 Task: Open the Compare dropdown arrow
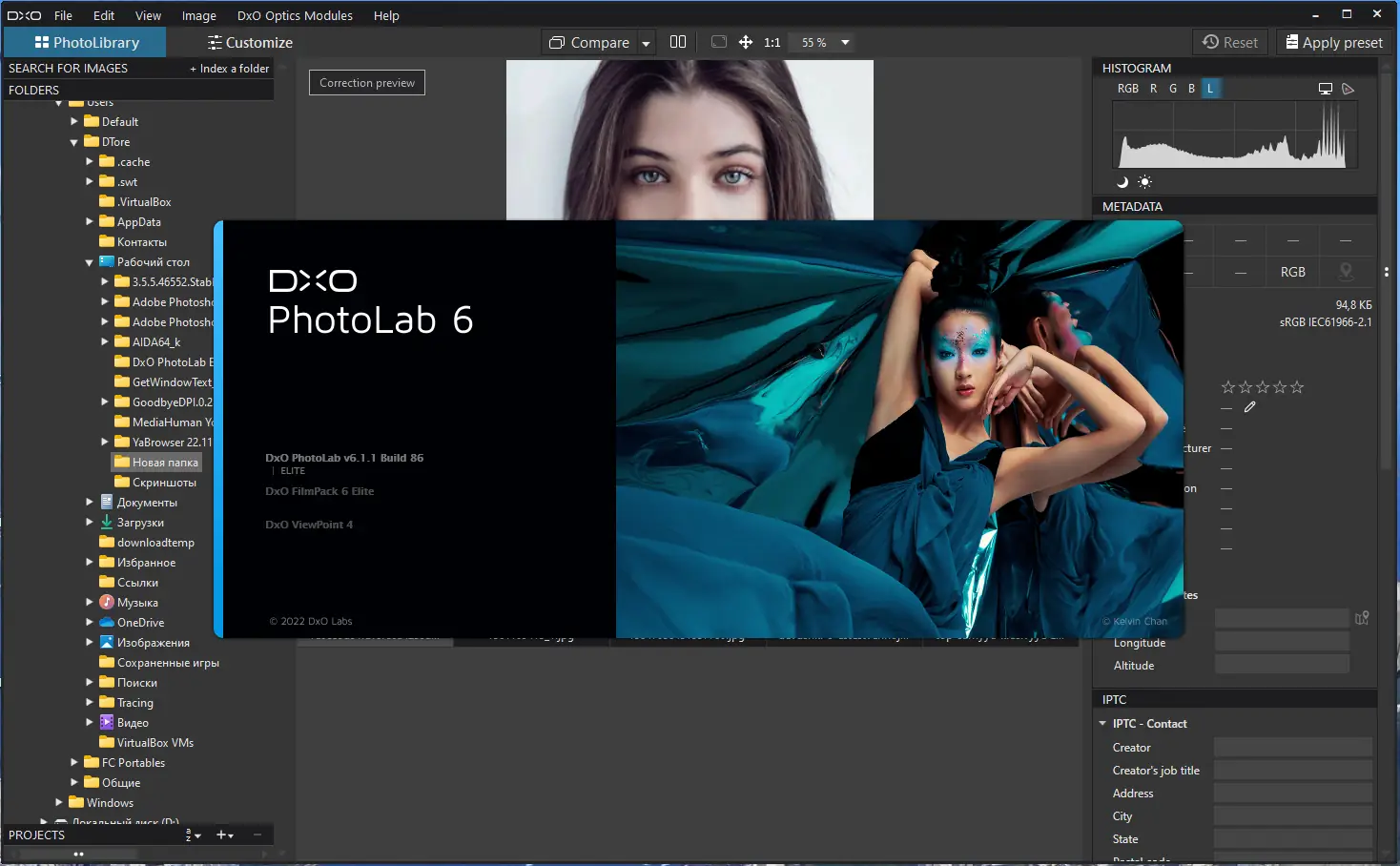(646, 44)
